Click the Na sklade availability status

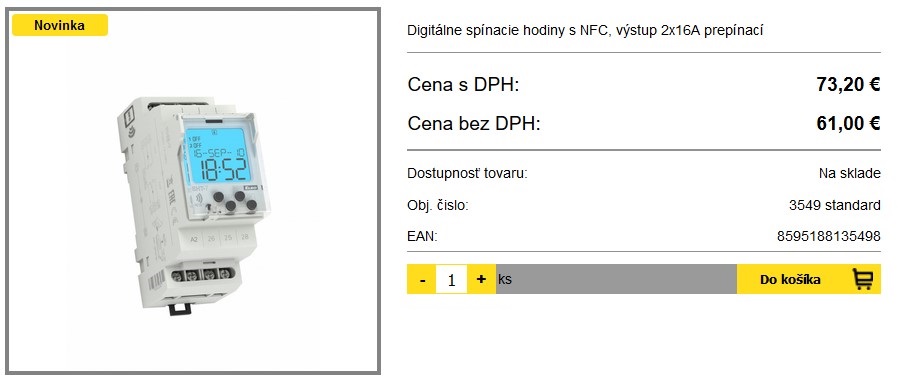850,173
